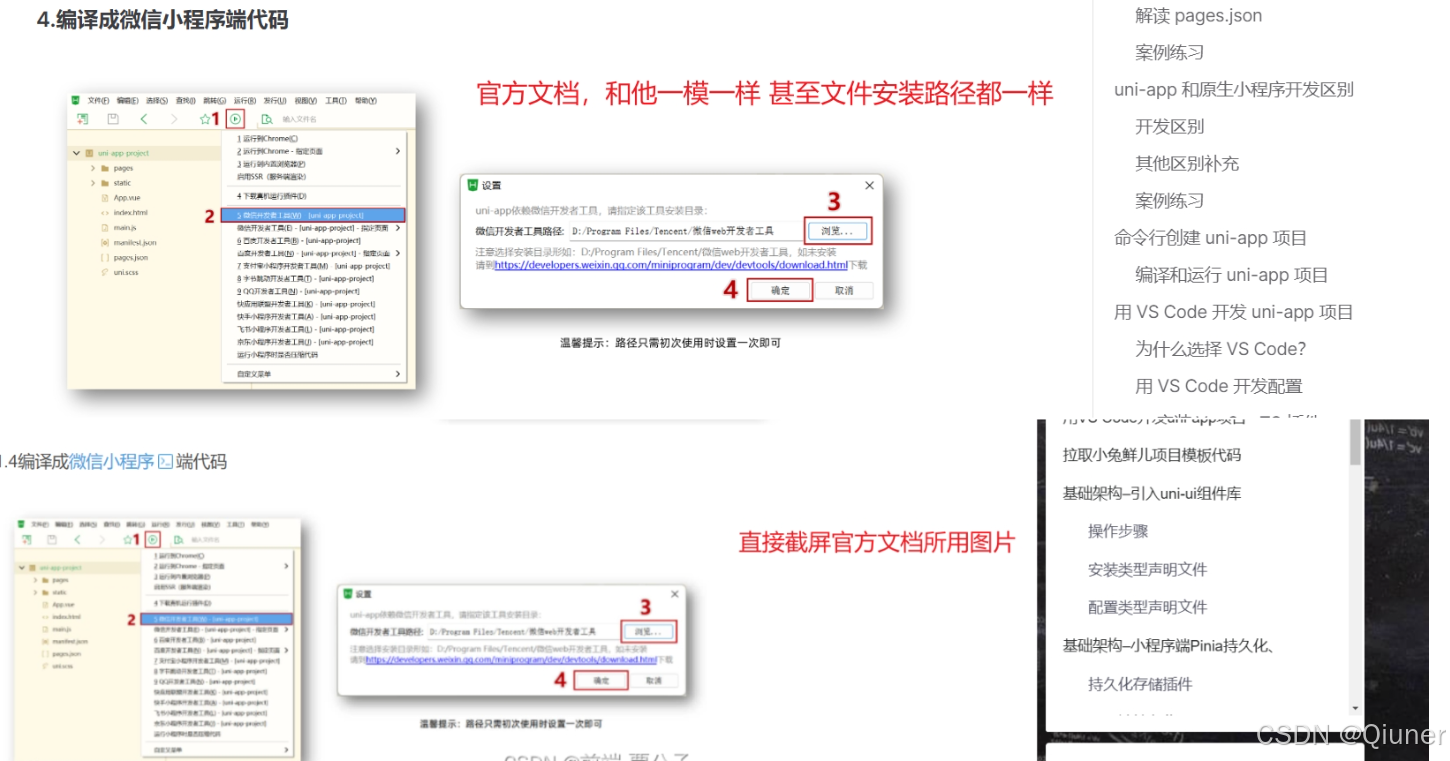This screenshot has width=1450, height=761.
Task: Click the star bookmark icon in upper HBuilderX toolbar
Action: pos(205,119)
